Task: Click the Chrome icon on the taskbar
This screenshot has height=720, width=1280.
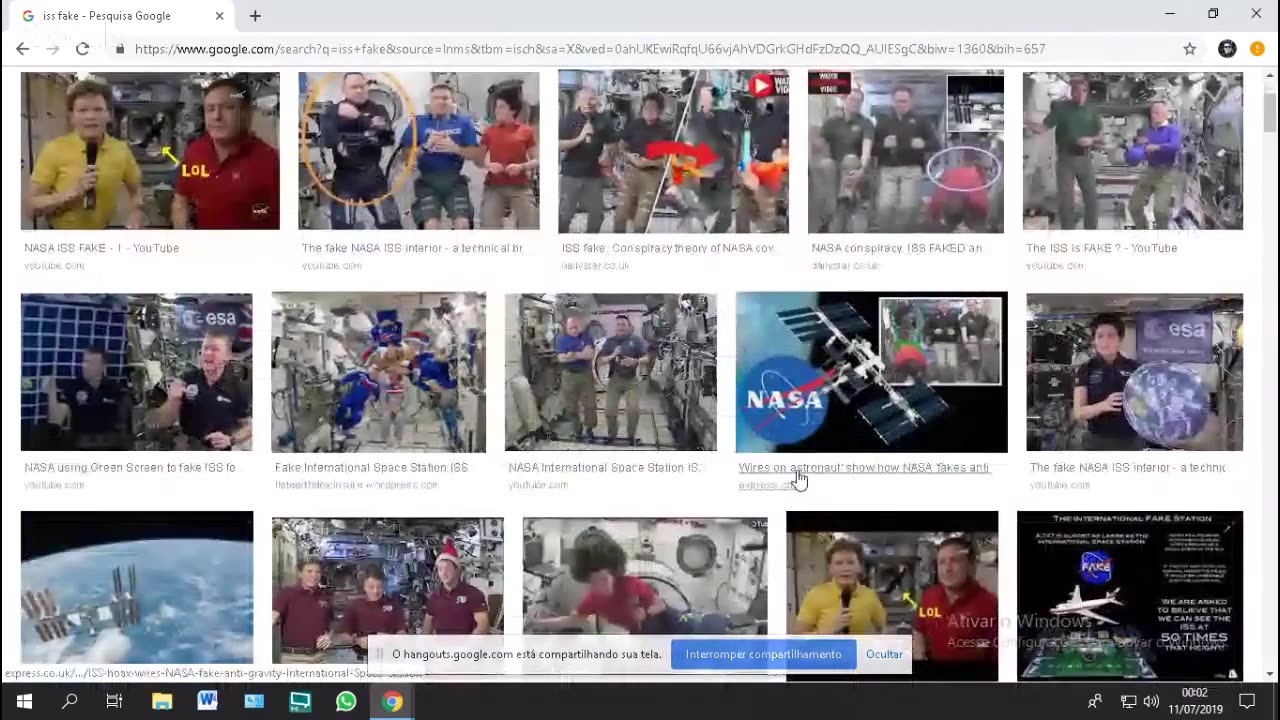Action: click(392, 702)
